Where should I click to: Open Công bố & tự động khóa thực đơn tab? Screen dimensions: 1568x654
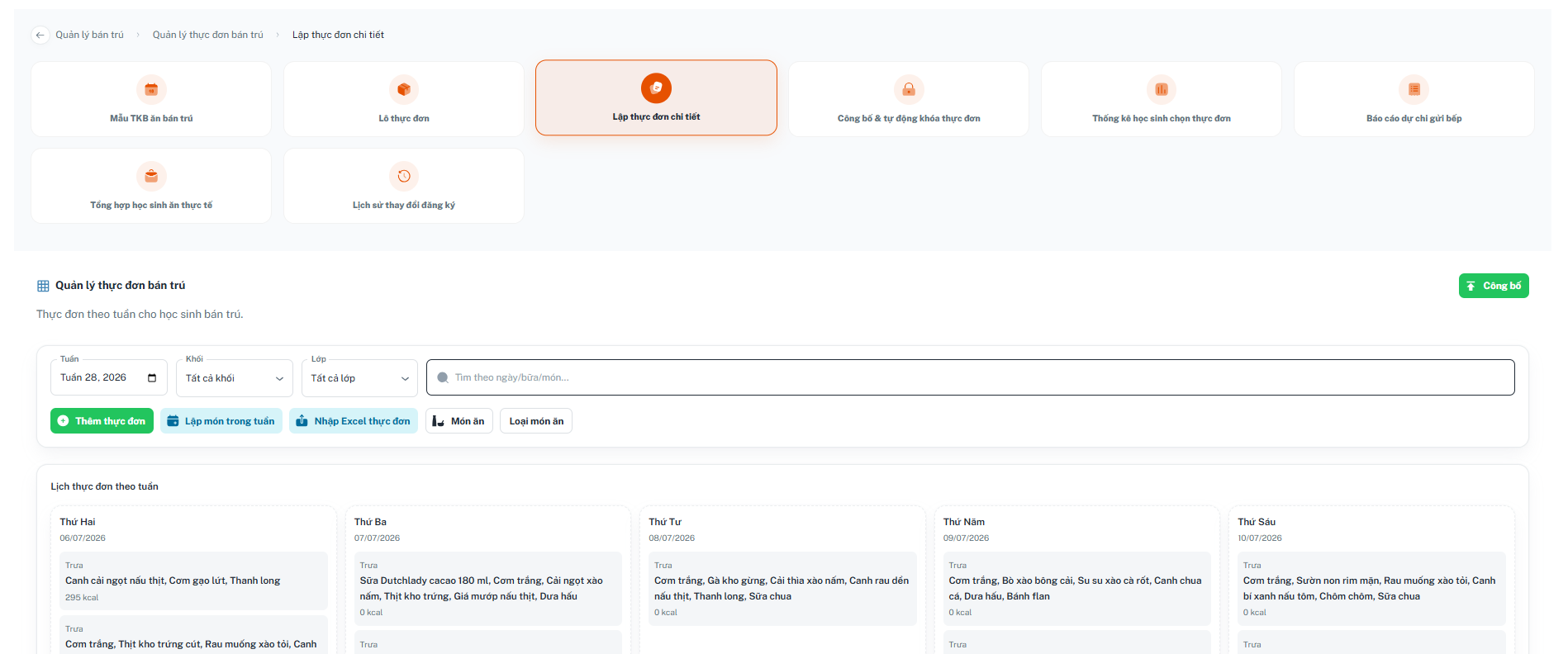[x=909, y=99]
